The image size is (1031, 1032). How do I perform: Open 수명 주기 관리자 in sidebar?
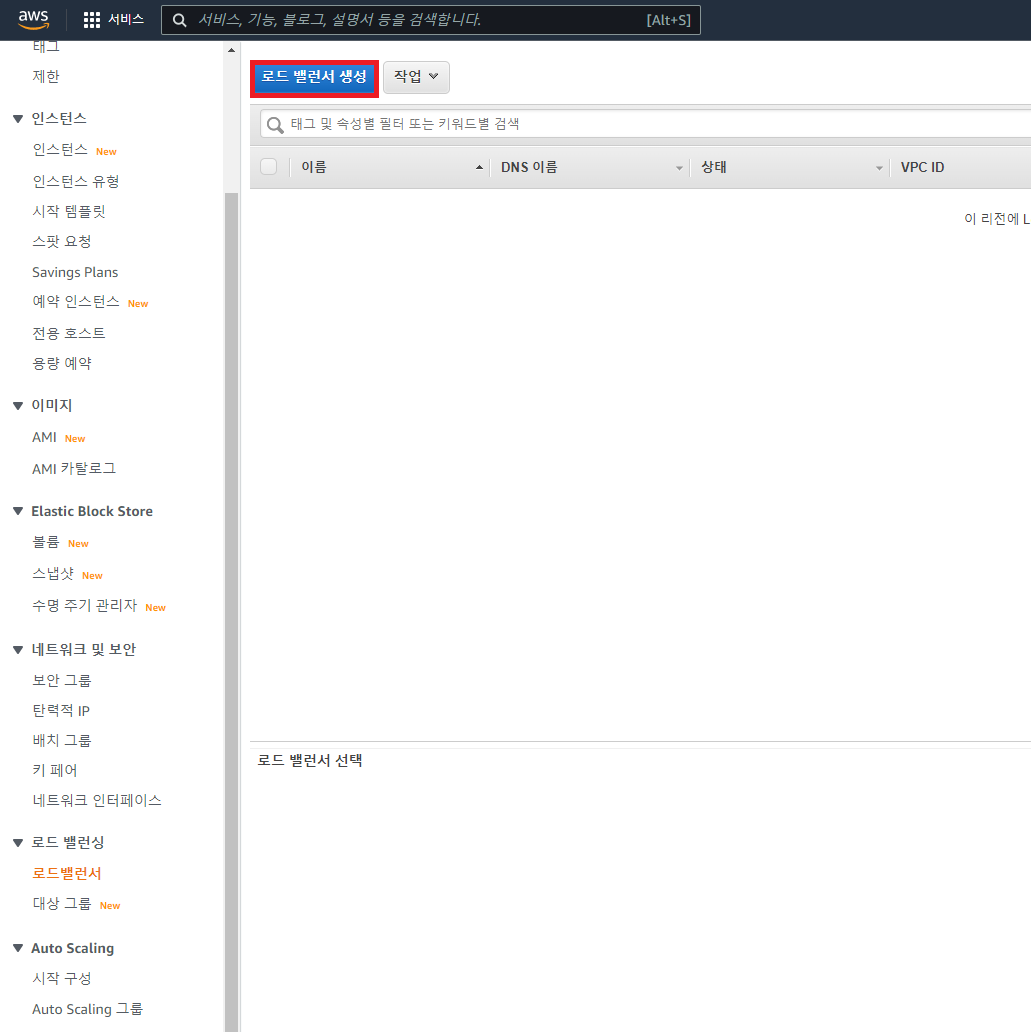[84, 606]
